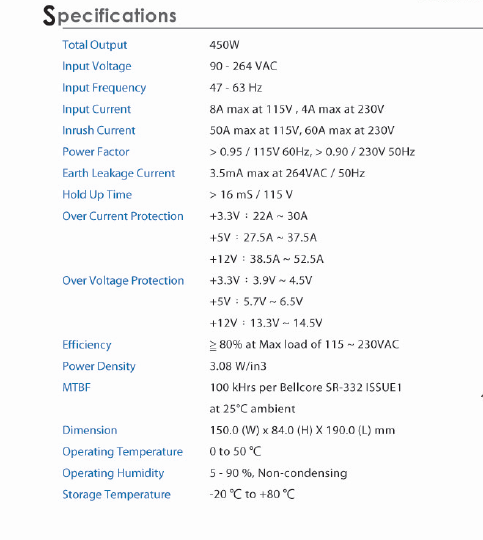Select the Over Voltage Protection label
This screenshot has width=483, height=540.
(123, 281)
